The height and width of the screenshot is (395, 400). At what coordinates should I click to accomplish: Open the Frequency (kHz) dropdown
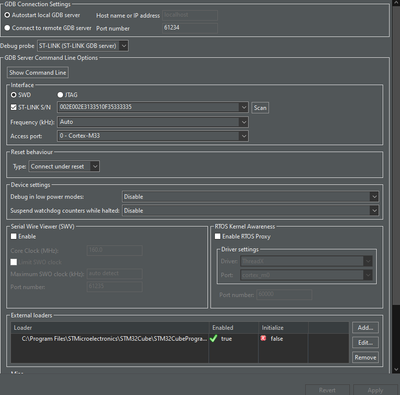pos(153,122)
